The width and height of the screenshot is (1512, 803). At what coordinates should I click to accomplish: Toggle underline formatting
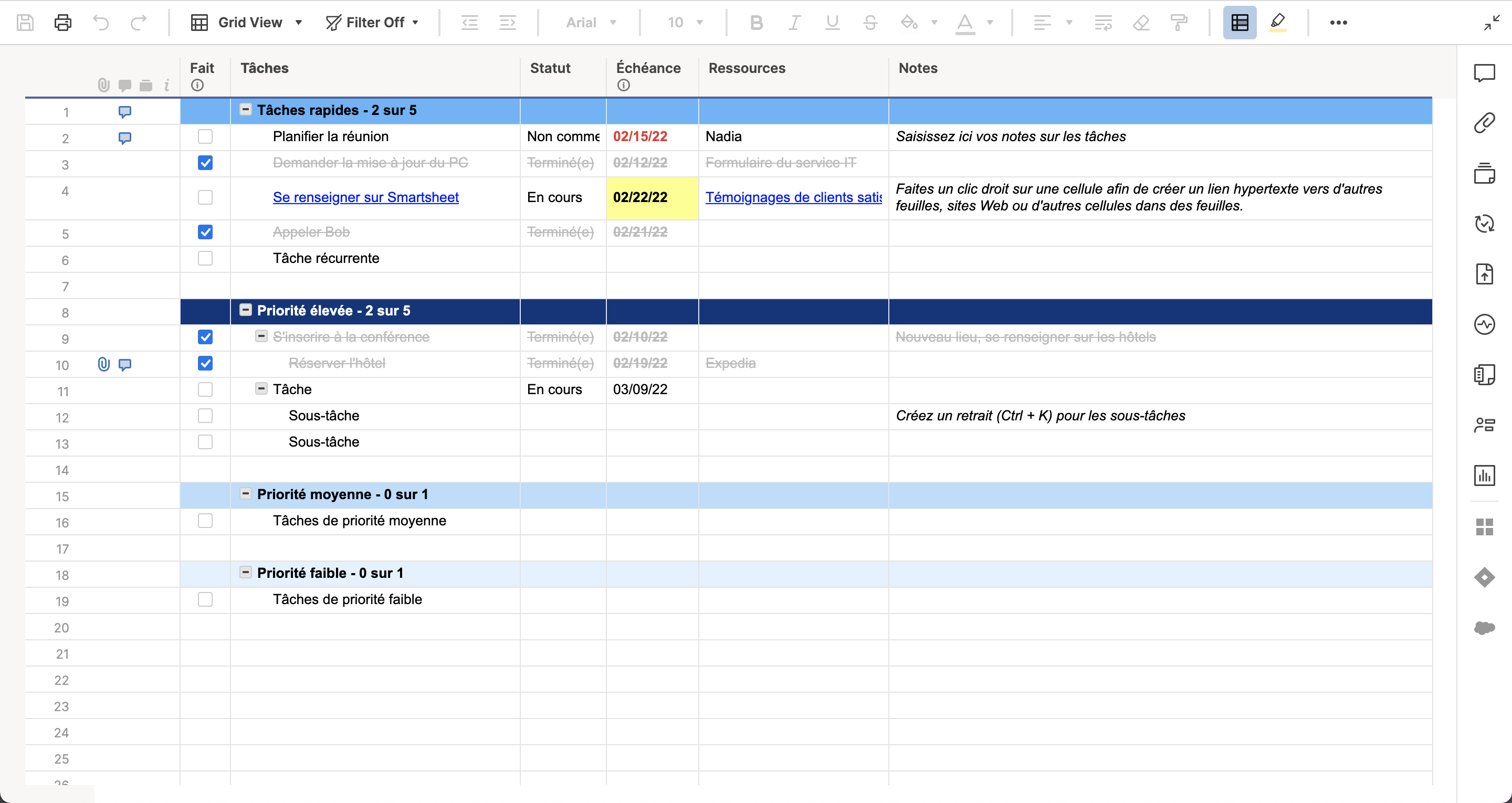point(832,22)
